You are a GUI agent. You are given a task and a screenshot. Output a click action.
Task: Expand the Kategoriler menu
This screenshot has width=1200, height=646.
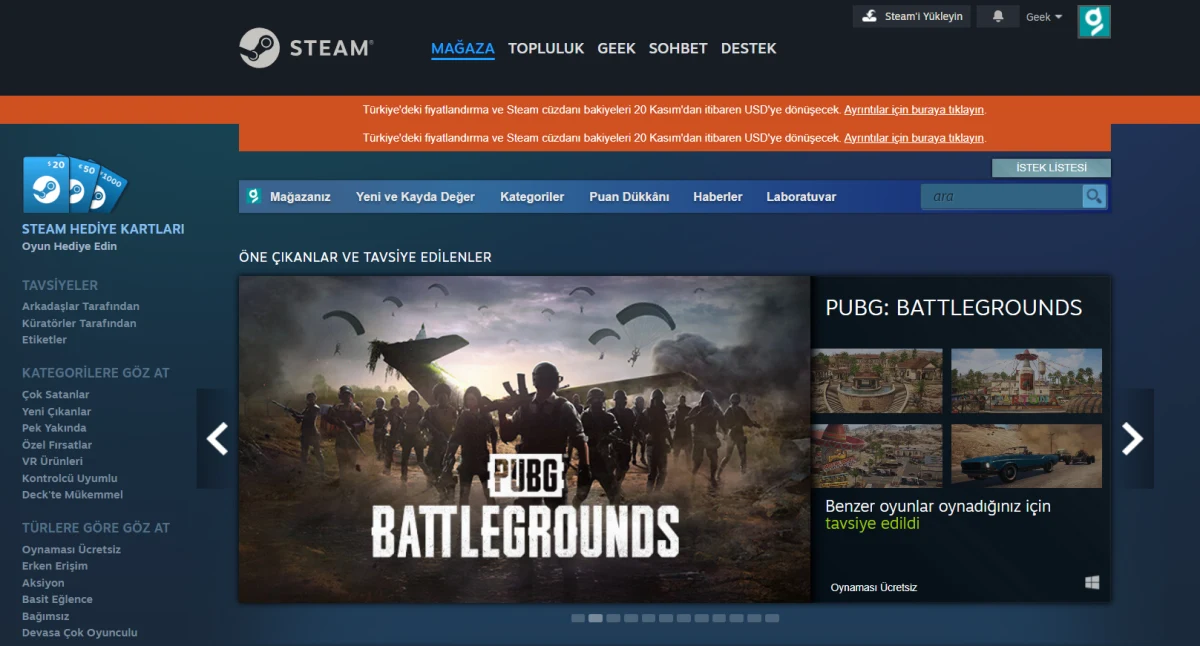point(532,197)
